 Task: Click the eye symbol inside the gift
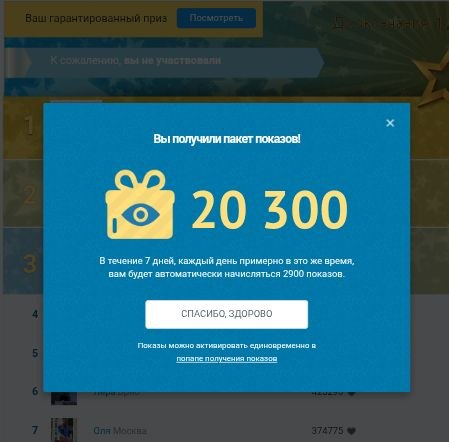(141, 215)
